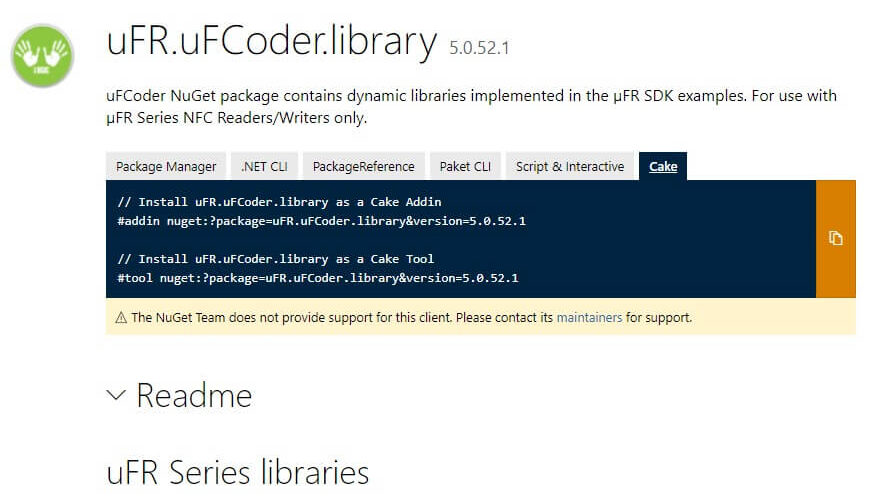Viewport: 875px width, 500px height.
Task: Click the green uFR hands package logo
Action: coord(42,56)
